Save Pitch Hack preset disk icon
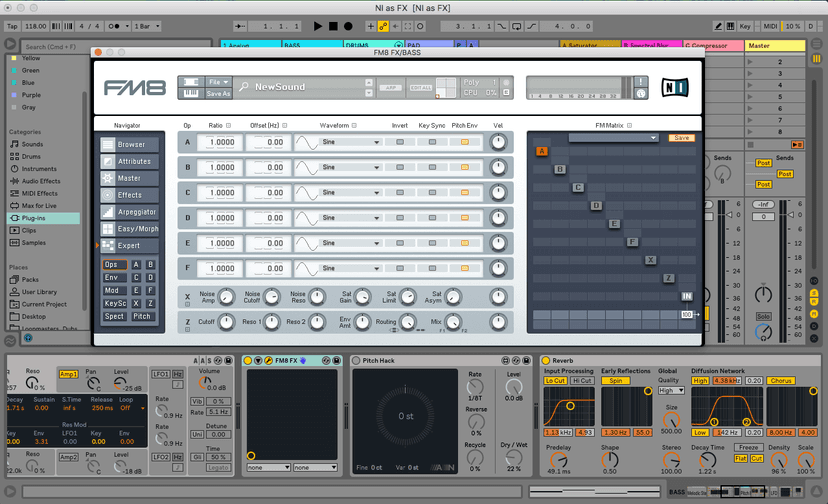828x504 pixels. [x=526, y=361]
